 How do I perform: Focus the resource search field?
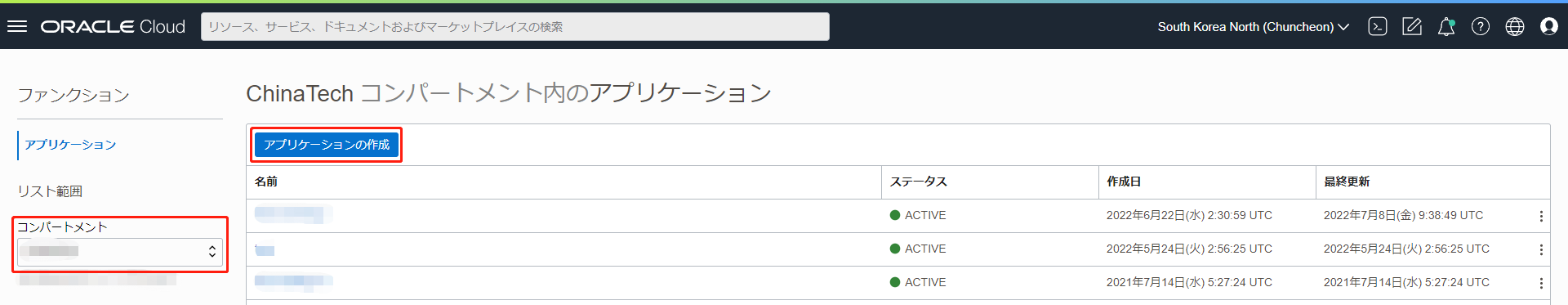(515, 26)
